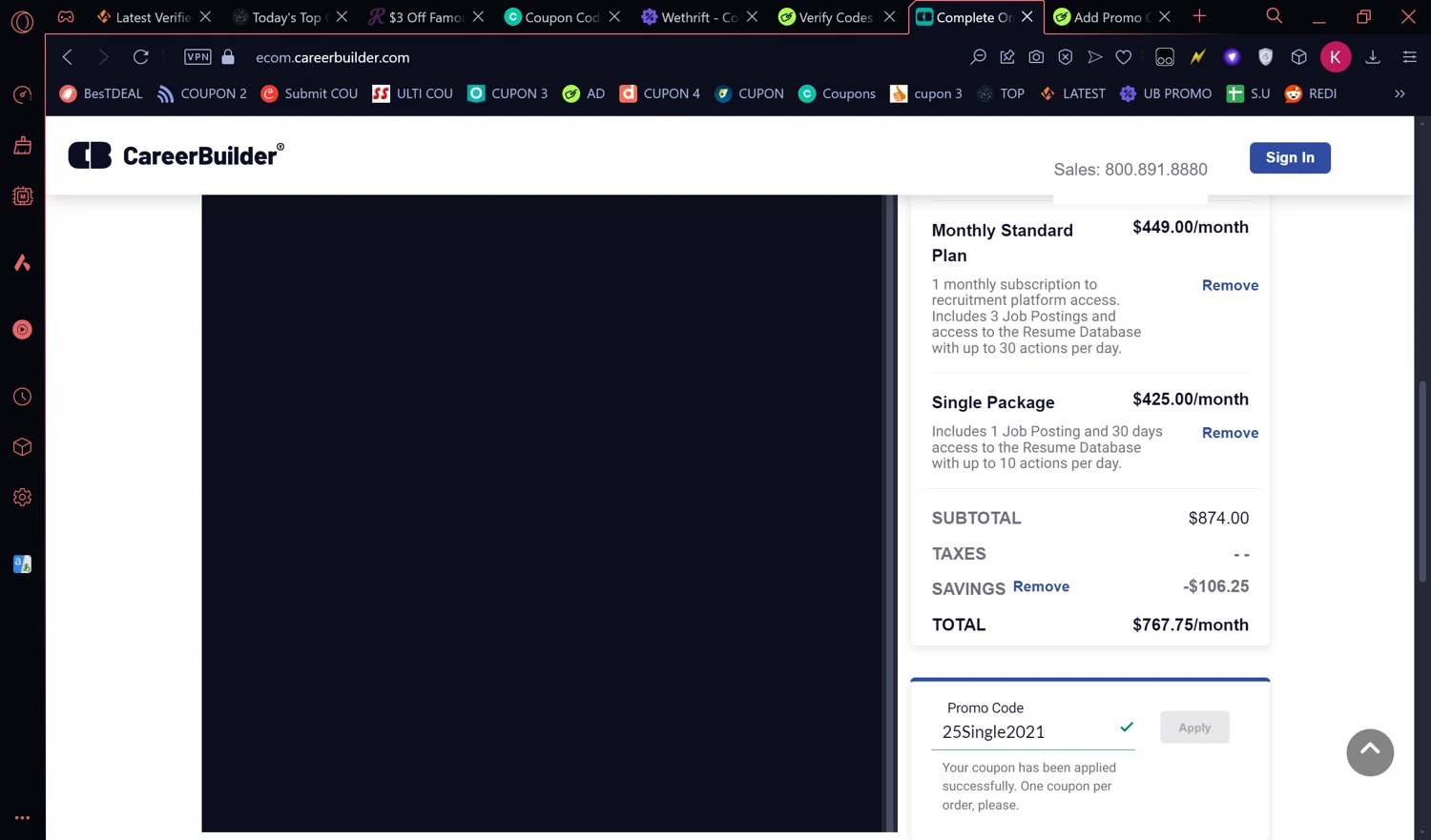Click the extensions cube in toolbar
This screenshot has width=1431, height=840.
tap(1299, 57)
